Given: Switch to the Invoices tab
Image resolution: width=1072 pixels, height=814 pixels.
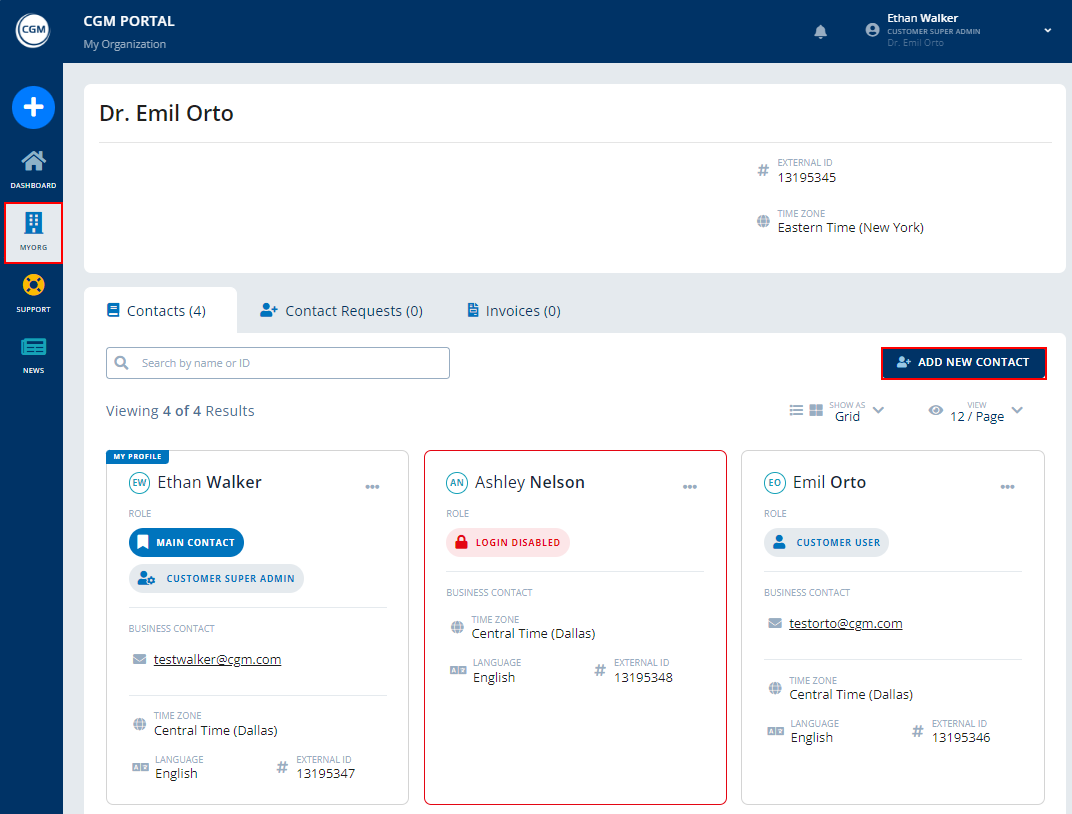Looking at the screenshot, I should pos(513,311).
